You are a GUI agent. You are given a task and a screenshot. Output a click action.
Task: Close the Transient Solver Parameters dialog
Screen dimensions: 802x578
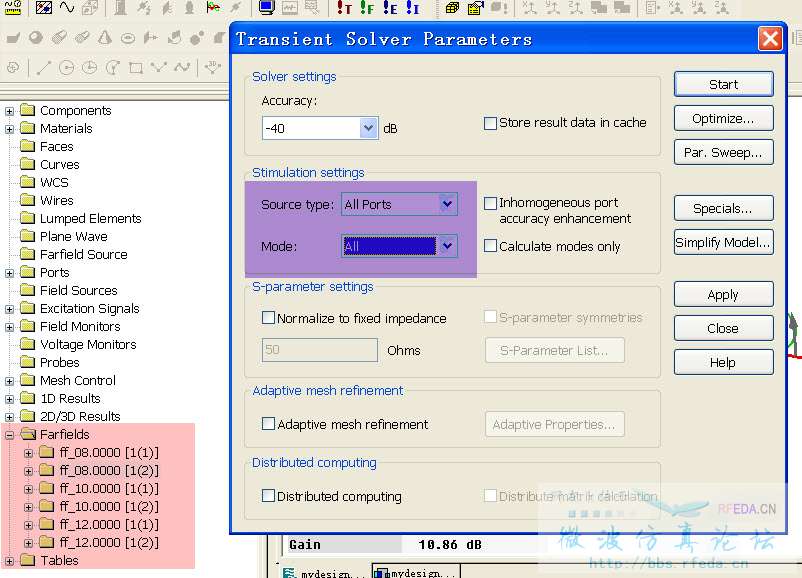tap(769, 39)
